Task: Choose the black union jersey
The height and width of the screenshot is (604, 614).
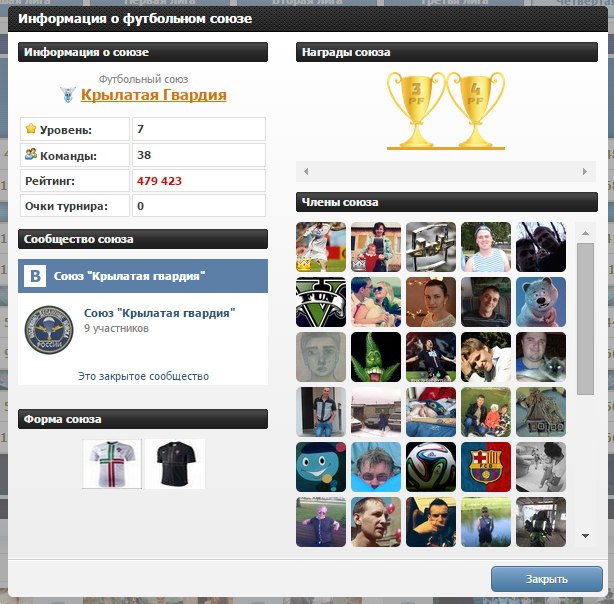Action: click(175, 464)
